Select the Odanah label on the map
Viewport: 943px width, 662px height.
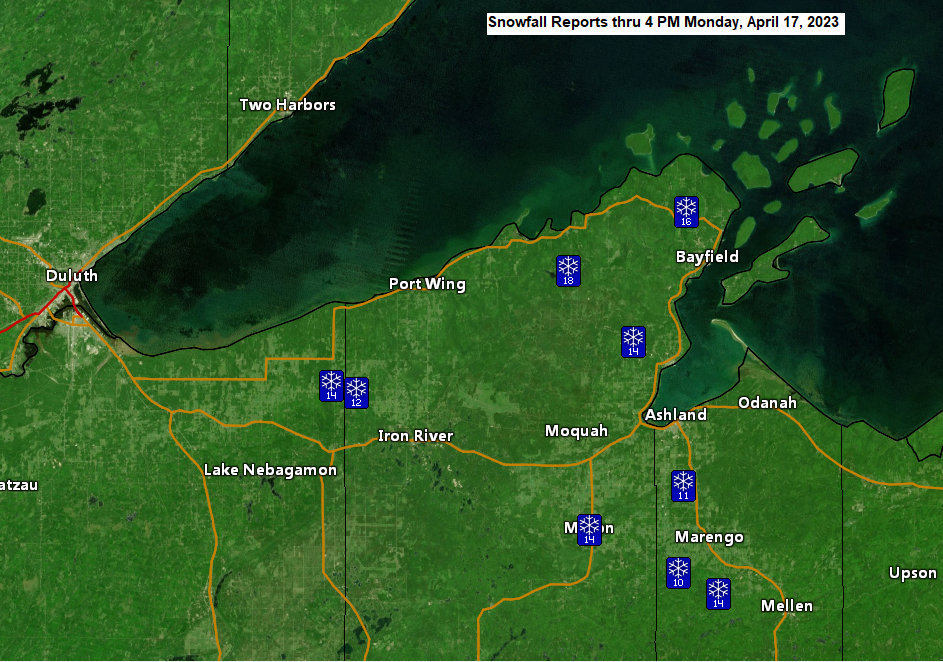767,402
